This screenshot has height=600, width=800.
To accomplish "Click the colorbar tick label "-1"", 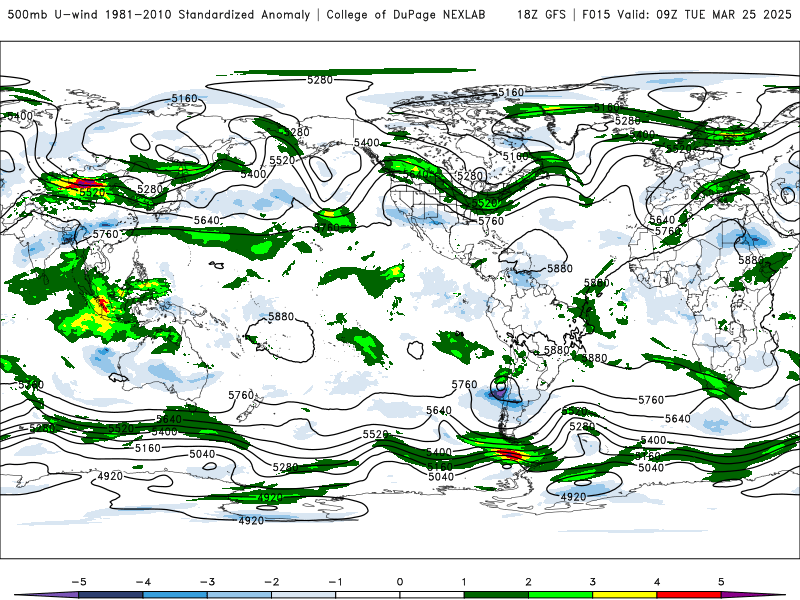I will (336, 582).
